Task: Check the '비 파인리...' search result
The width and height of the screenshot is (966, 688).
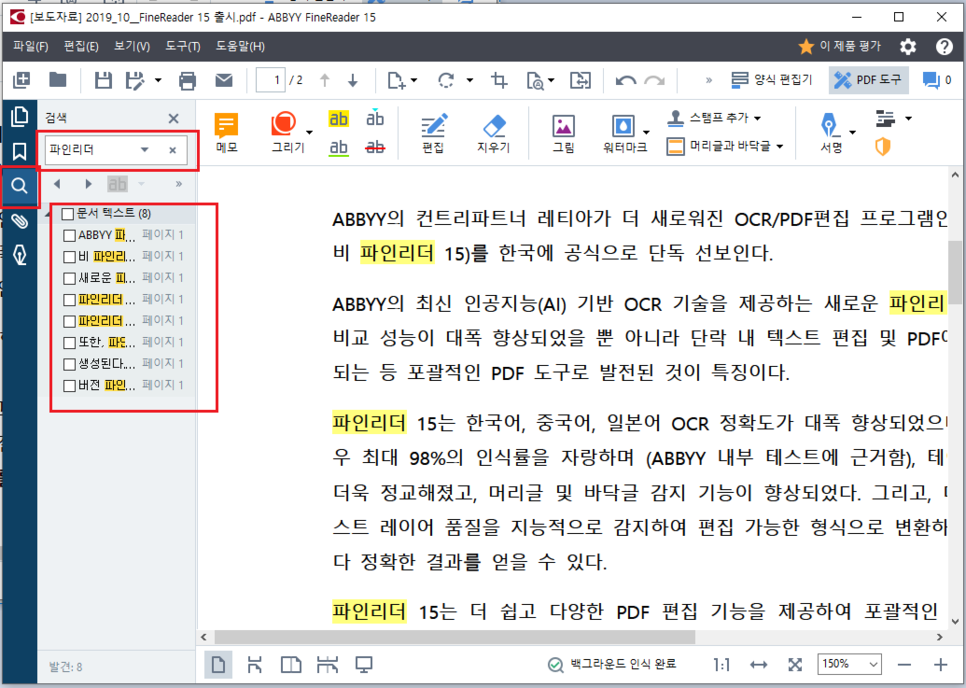Action: pos(70,257)
